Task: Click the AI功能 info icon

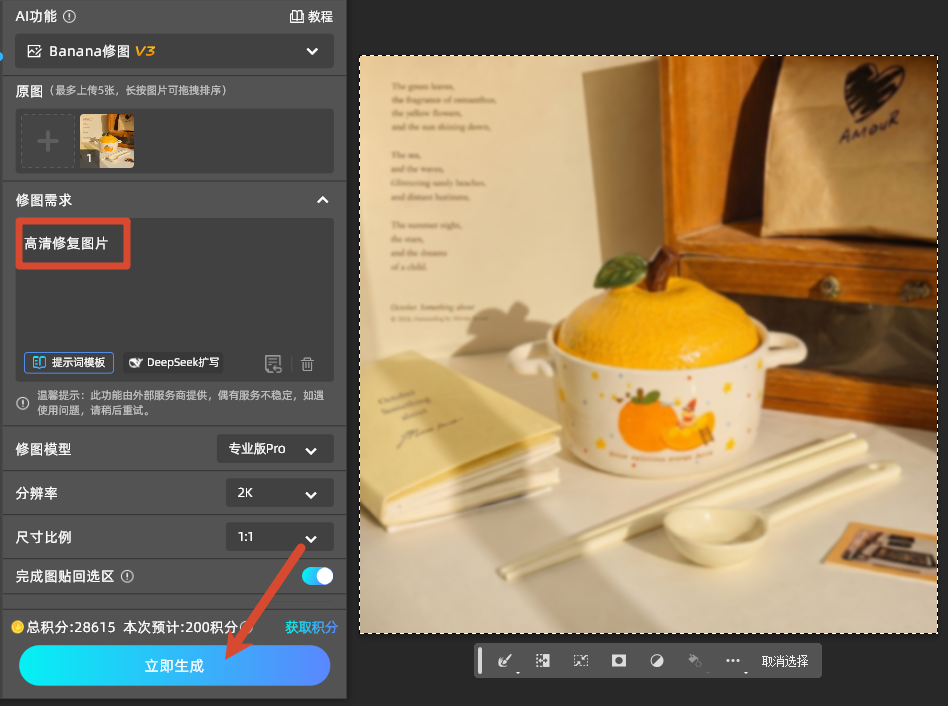Action: tap(70, 17)
